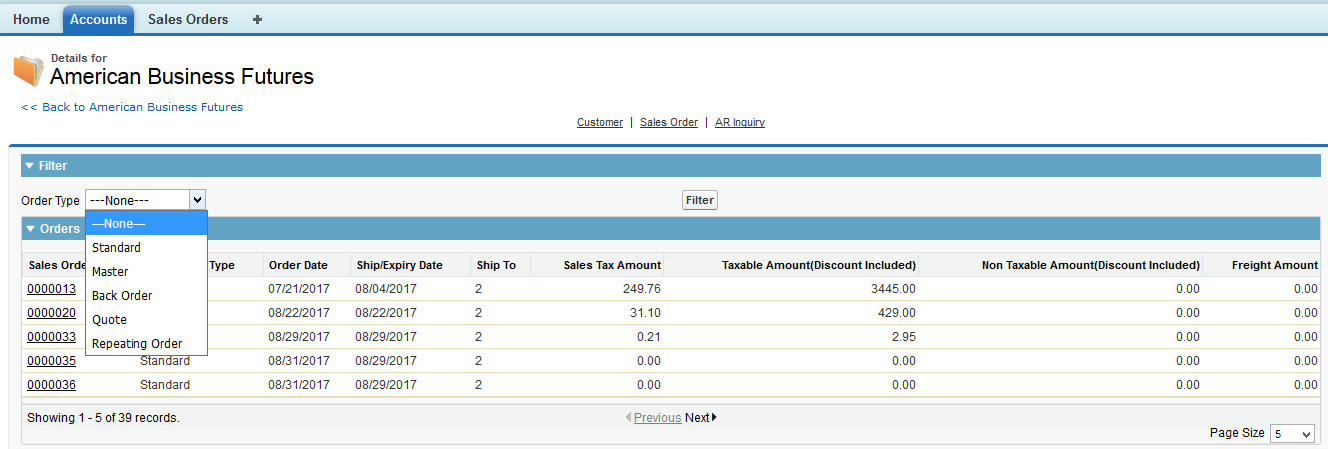
Task: Collapse the Orders section triangle
Action: tap(30, 229)
